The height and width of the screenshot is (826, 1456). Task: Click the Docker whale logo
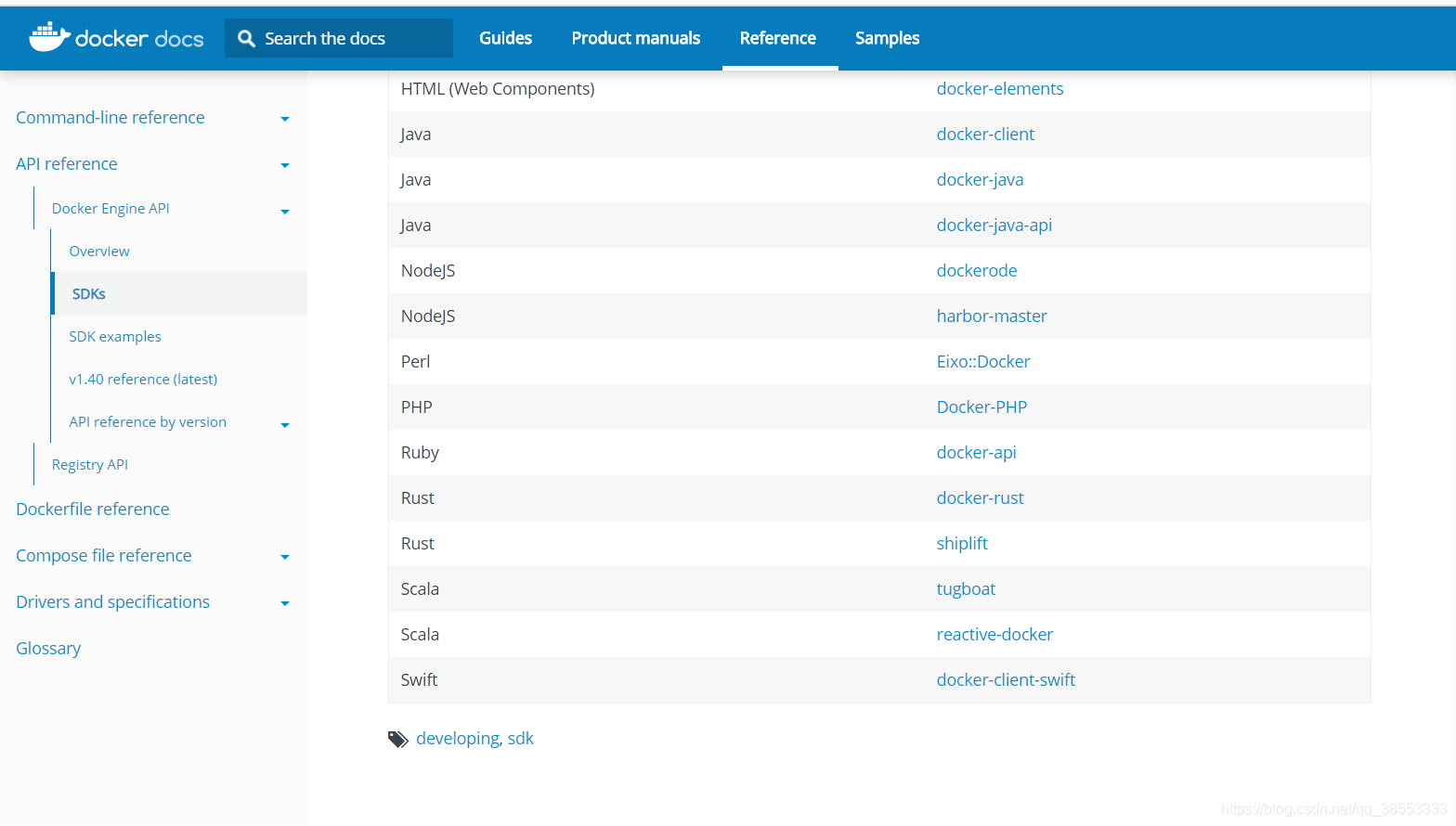(49, 37)
